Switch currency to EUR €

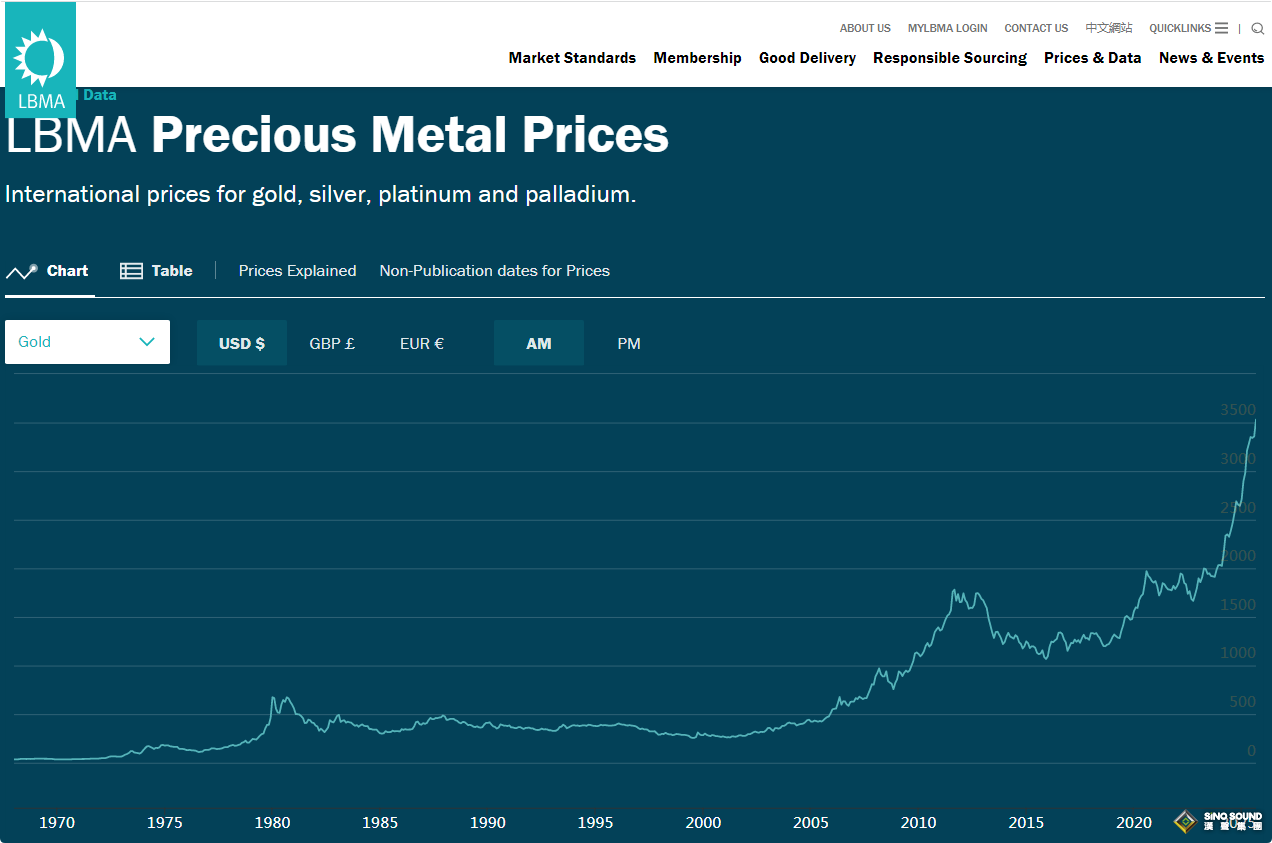(421, 343)
